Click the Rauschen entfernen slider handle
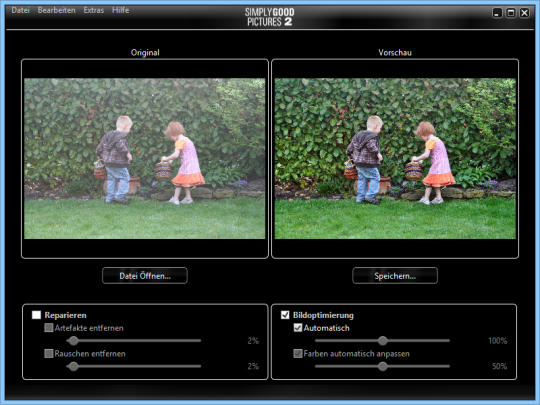The height and width of the screenshot is (405, 540). (x=73, y=366)
